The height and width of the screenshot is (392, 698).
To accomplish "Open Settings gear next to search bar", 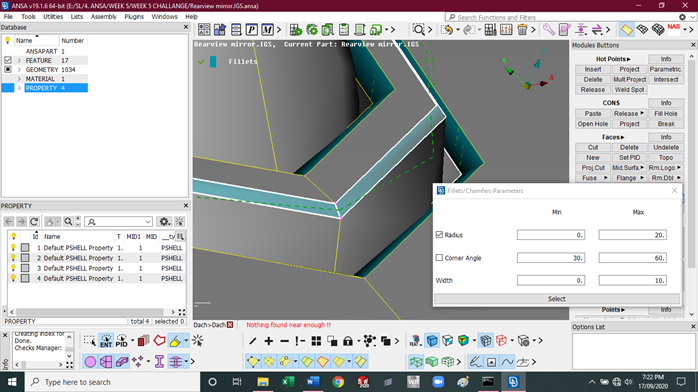I will pyautogui.click(x=682, y=17).
